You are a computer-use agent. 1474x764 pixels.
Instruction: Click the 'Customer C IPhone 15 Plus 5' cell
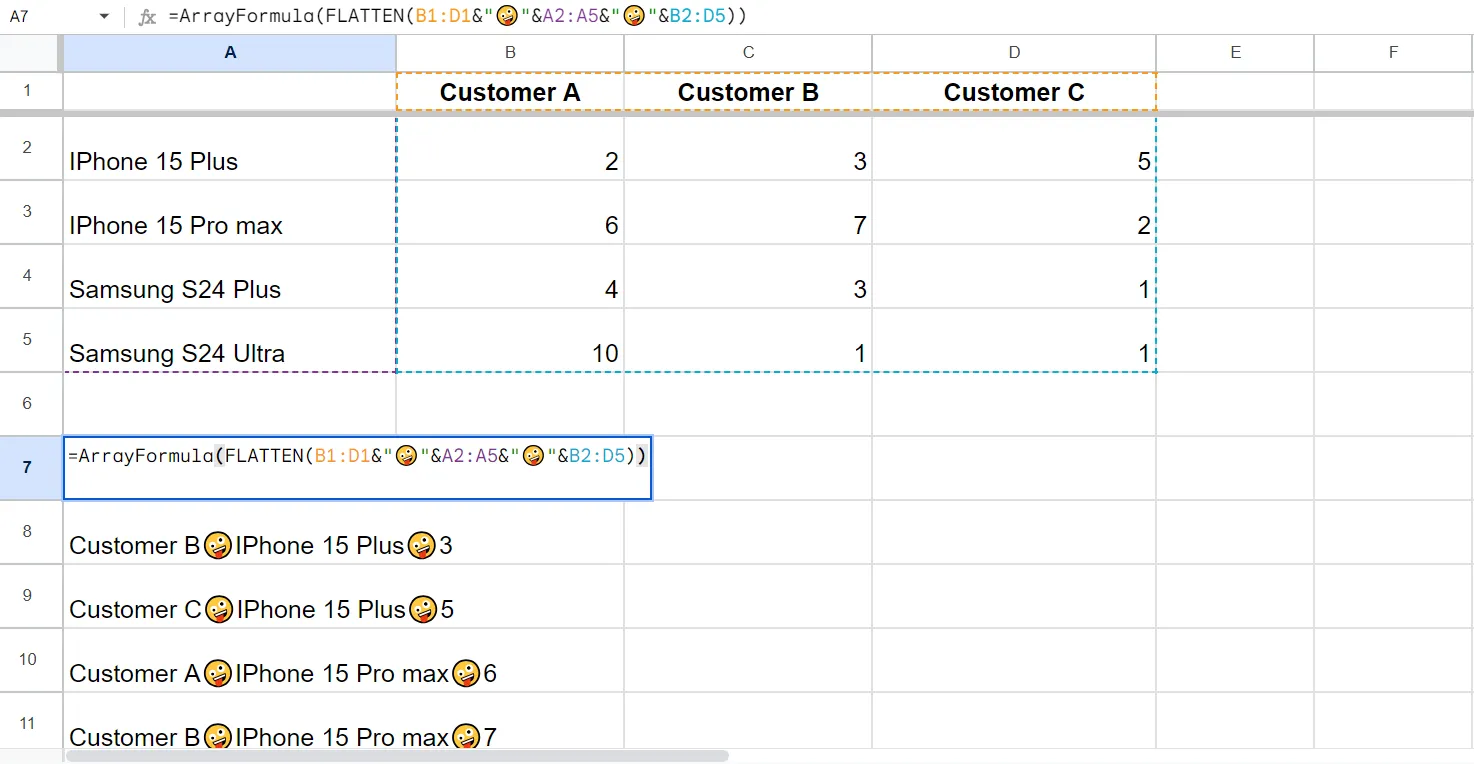point(230,597)
